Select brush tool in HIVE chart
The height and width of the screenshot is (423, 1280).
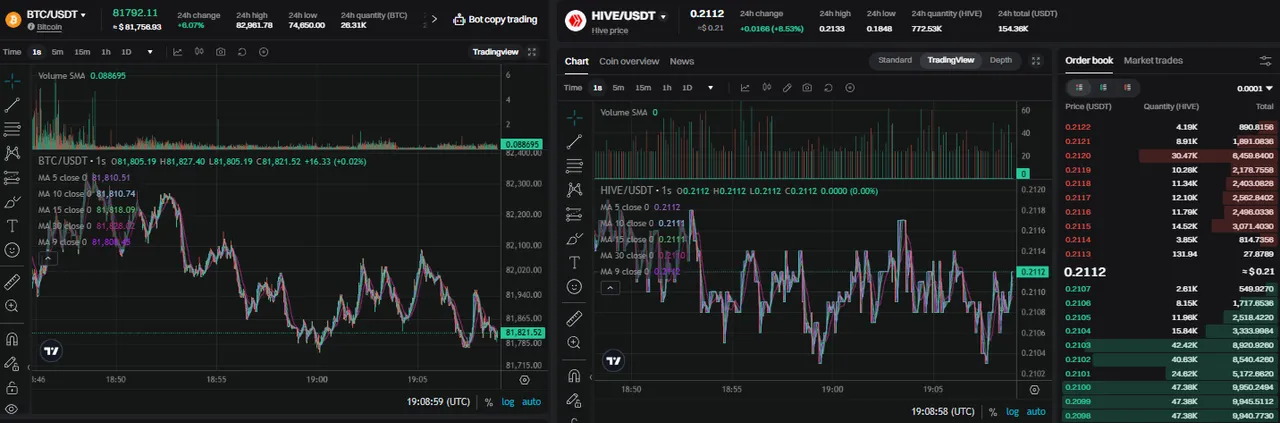pyautogui.click(x=574, y=238)
